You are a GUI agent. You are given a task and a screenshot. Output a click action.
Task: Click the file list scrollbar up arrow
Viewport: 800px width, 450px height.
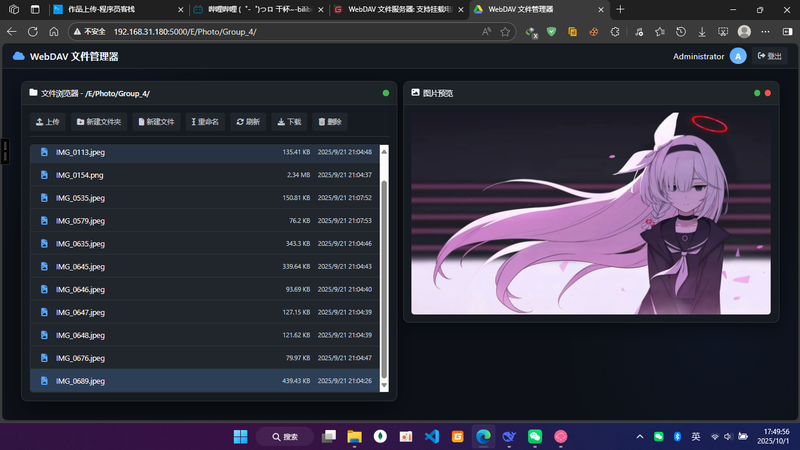point(384,152)
